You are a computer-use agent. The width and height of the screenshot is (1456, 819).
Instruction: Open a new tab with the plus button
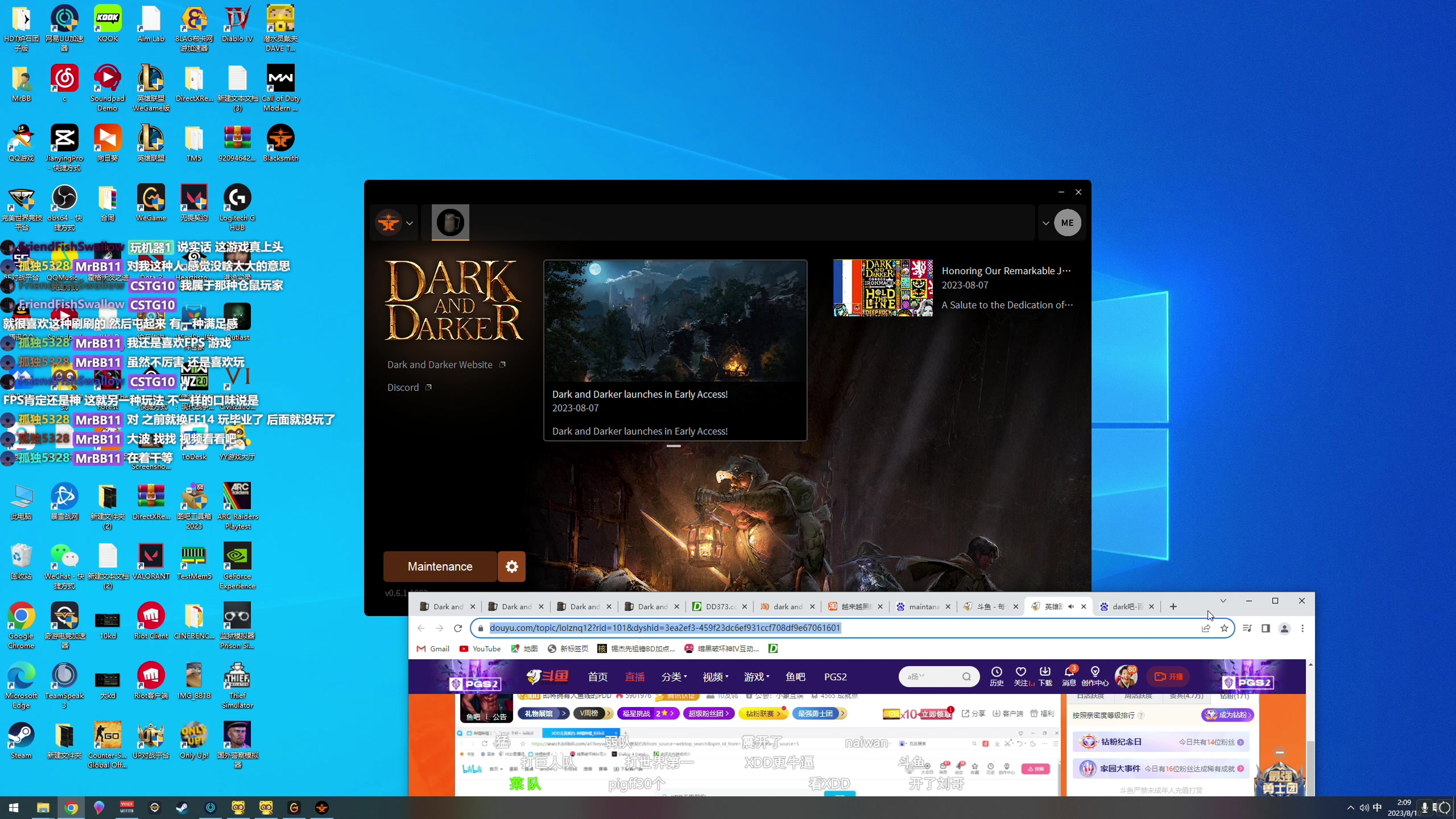1173,607
